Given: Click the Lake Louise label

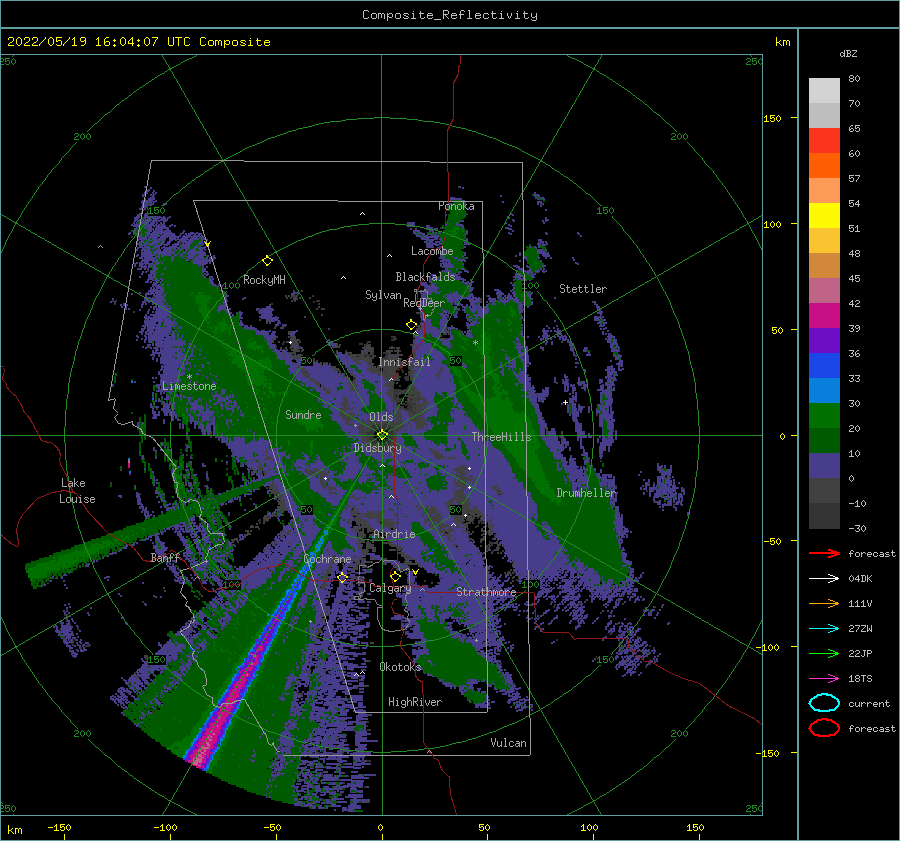Looking at the screenshot, I should click(77, 491).
